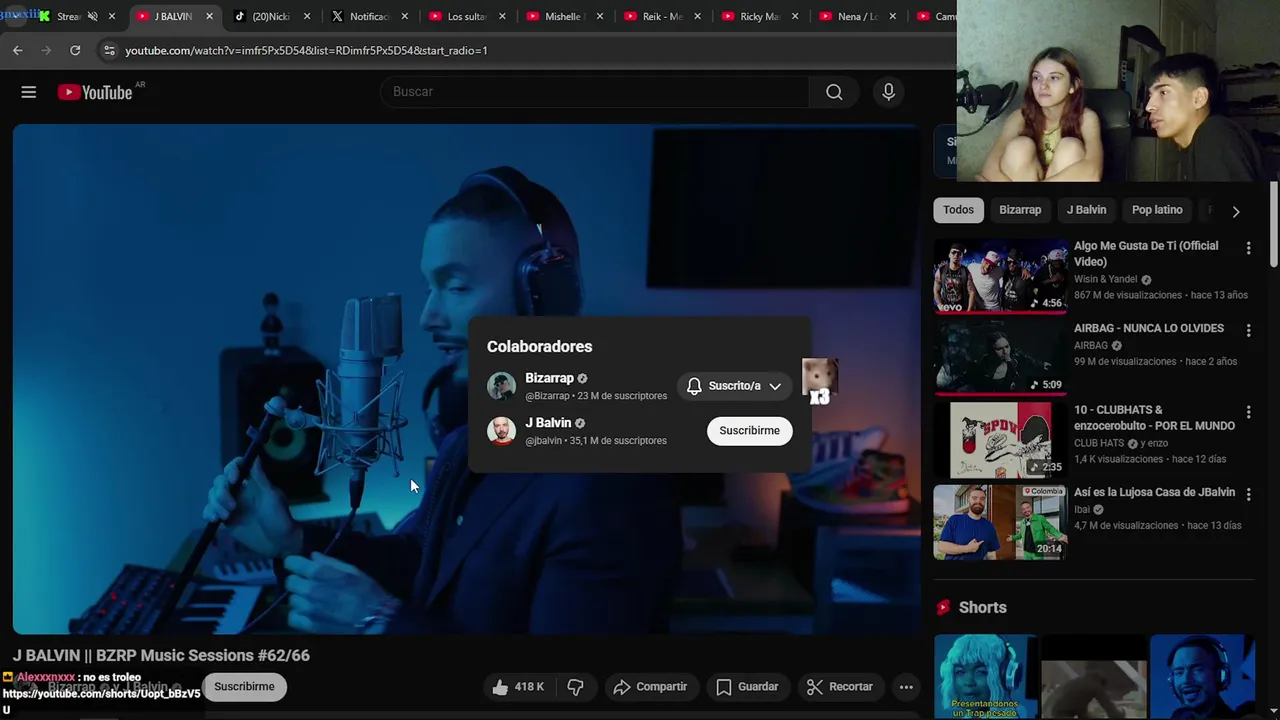This screenshot has width=1280, height=720.
Task: Click title Algo Me Gusta De Ti (Official Video)
Action: (x=1146, y=254)
